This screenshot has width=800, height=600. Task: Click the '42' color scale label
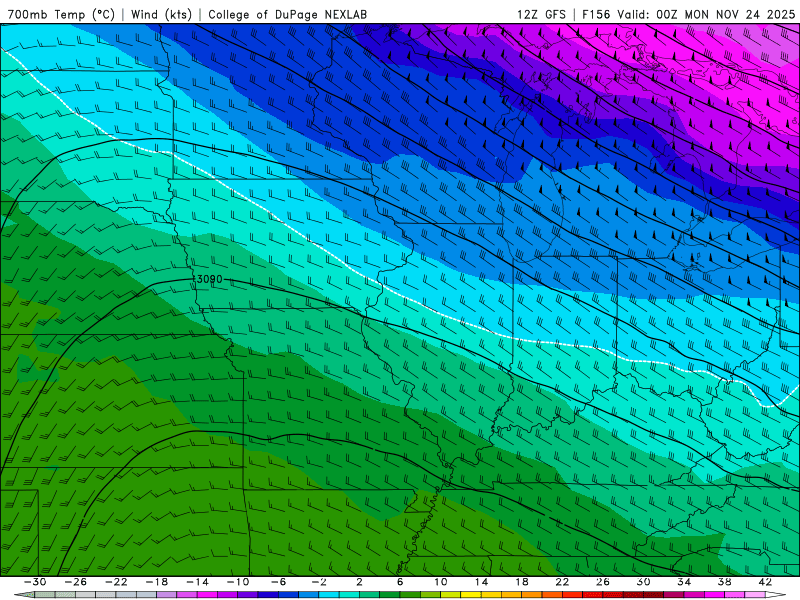(765, 582)
